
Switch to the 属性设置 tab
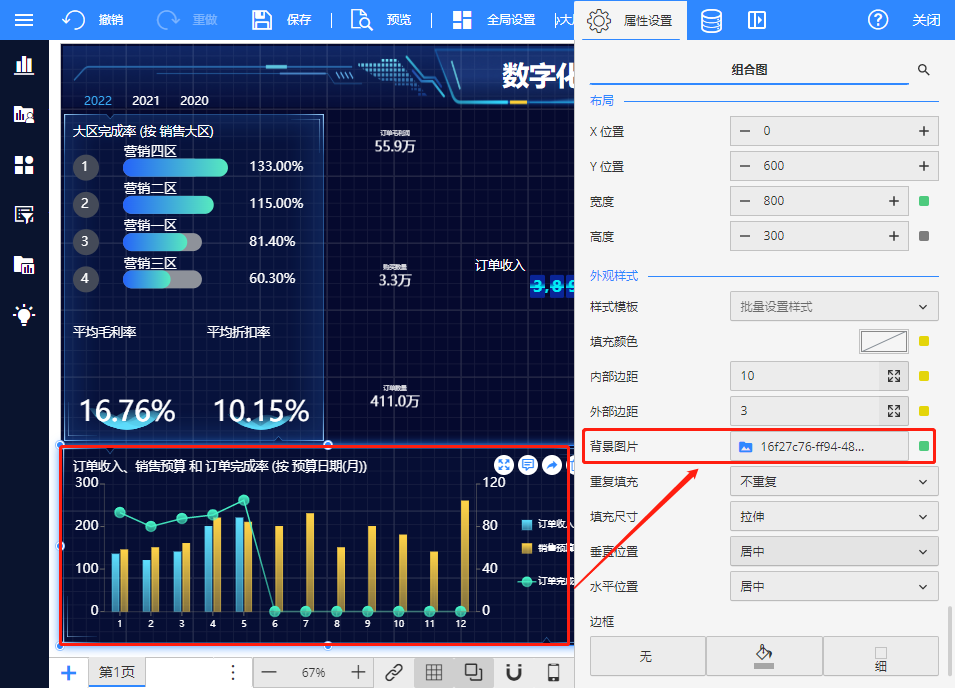tap(630, 20)
